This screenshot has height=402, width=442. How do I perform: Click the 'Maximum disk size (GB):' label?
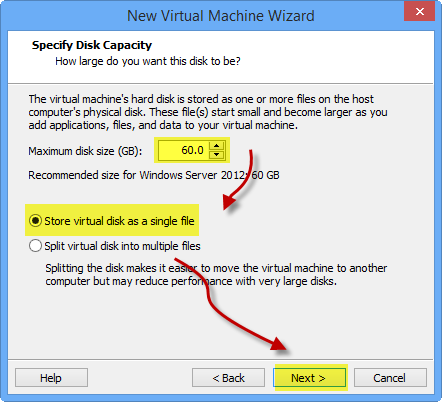point(85,151)
